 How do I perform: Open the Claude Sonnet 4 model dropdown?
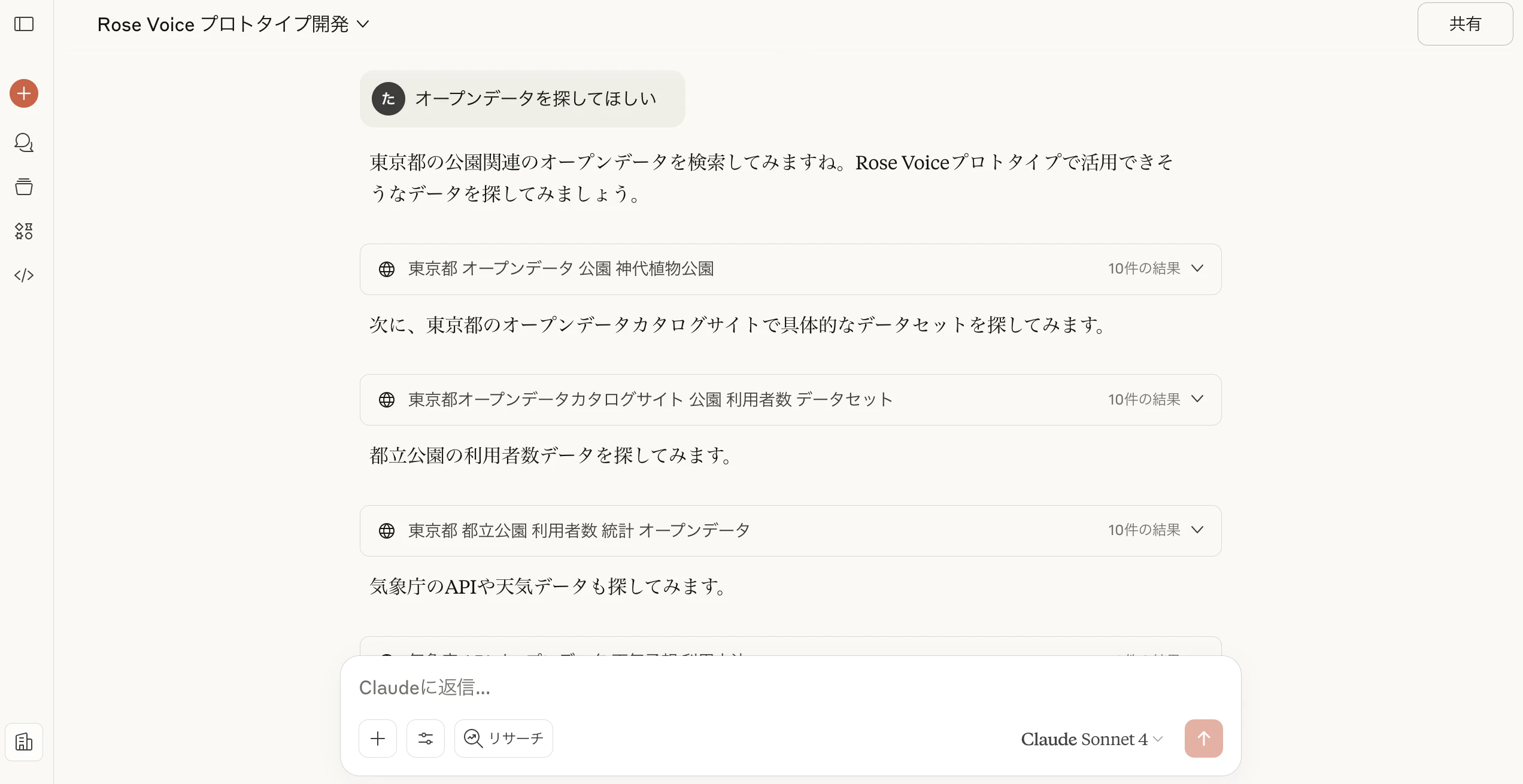point(1090,739)
